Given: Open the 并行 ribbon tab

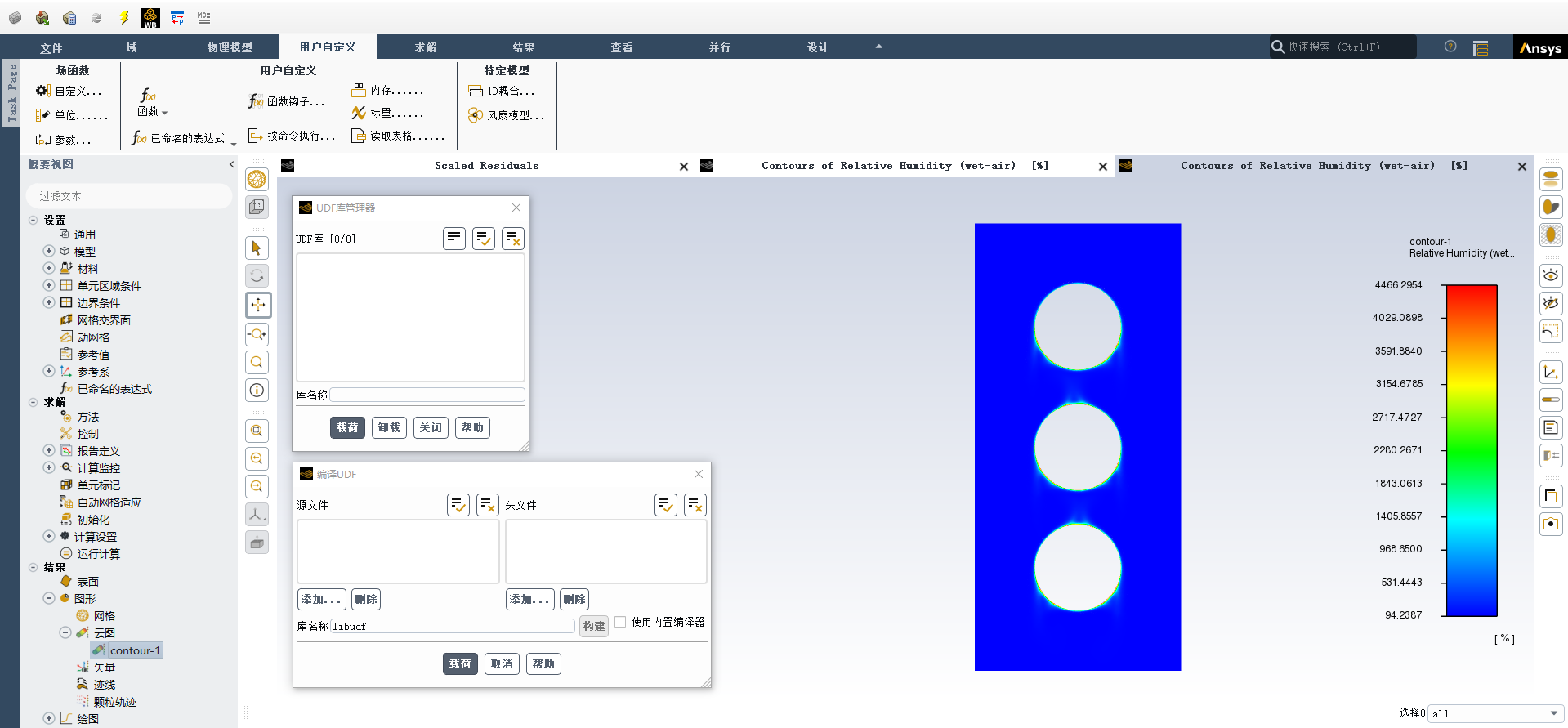Looking at the screenshot, I should coord(720,47).
